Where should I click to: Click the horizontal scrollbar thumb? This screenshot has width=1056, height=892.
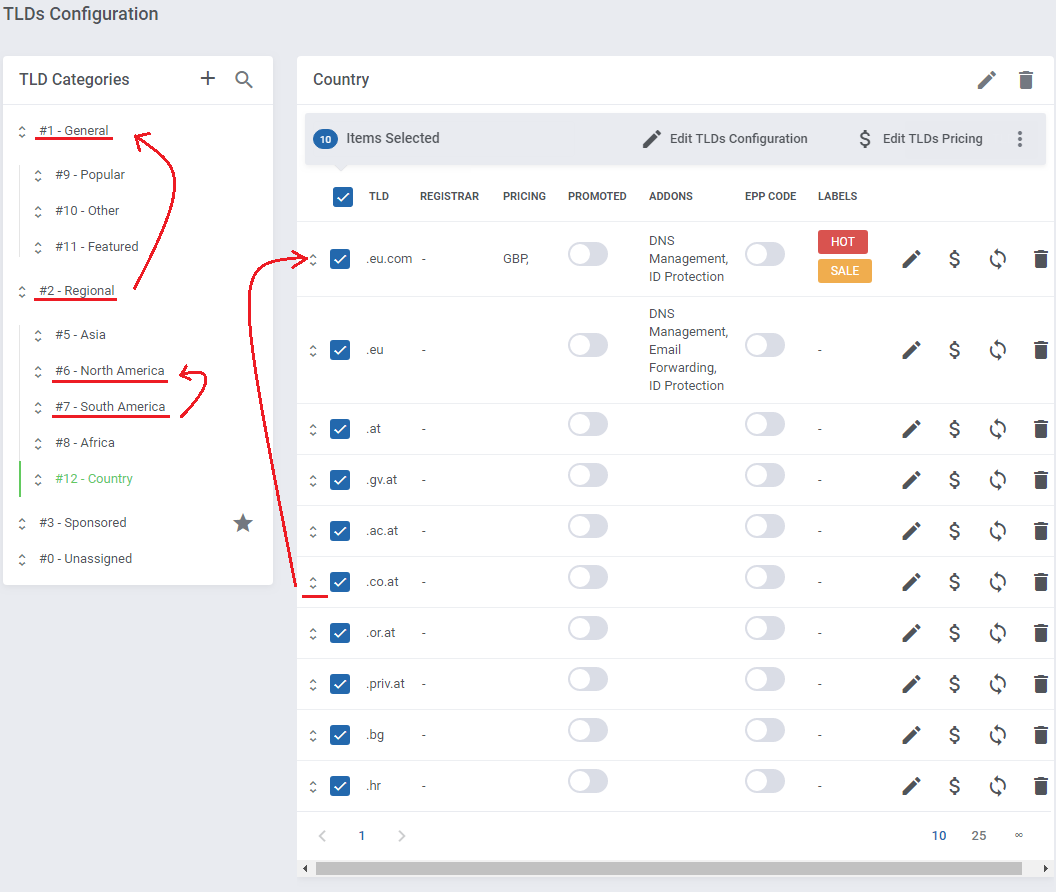669,868
